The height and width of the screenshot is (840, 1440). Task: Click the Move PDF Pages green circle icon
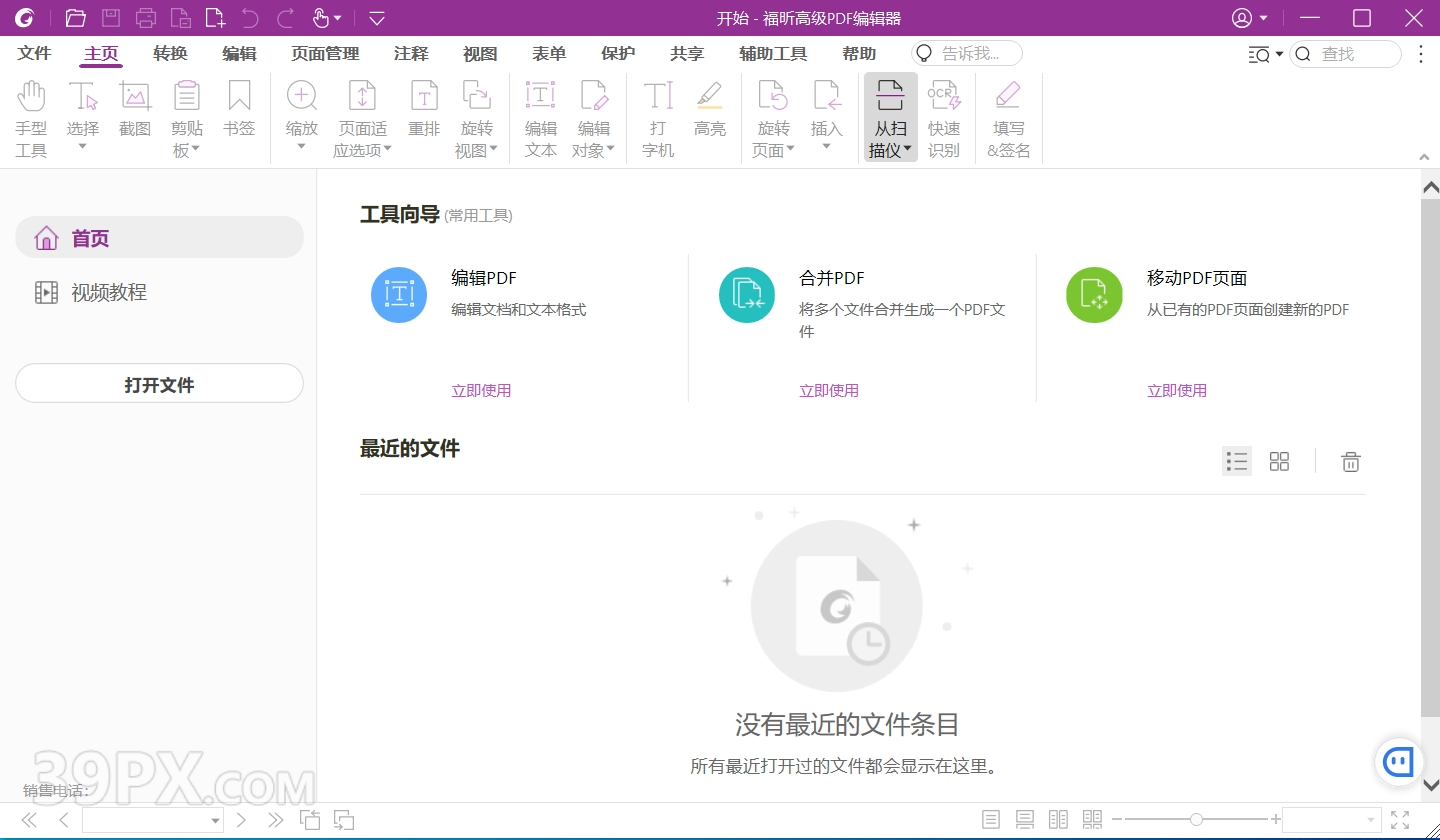pos(1094,295)
